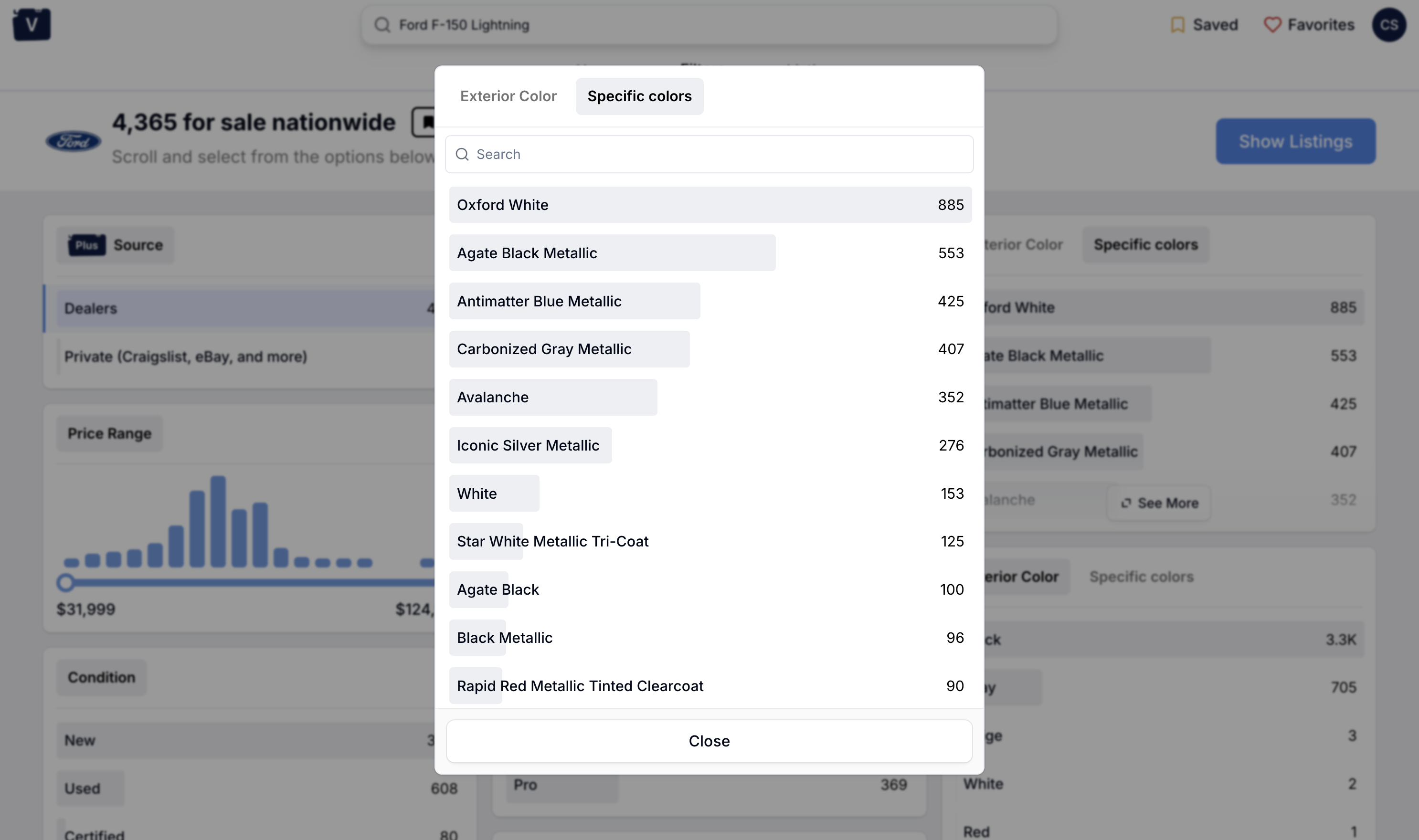Select Antimatter Blue Metallic in modal
The image size is (1419, 840).
[710, 301]
